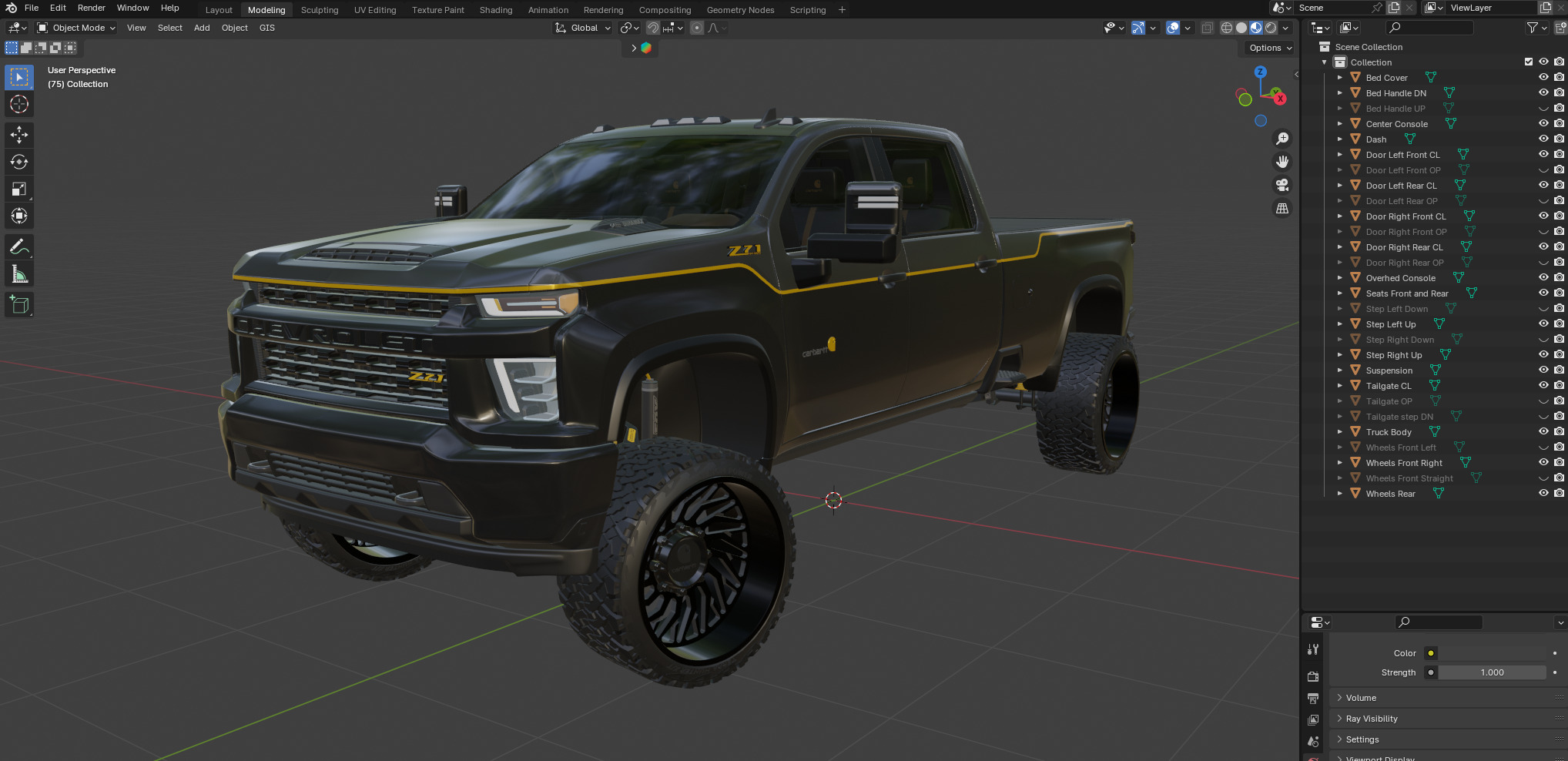Open the View Layer properties tab icon

click(x=1313, y=719)
